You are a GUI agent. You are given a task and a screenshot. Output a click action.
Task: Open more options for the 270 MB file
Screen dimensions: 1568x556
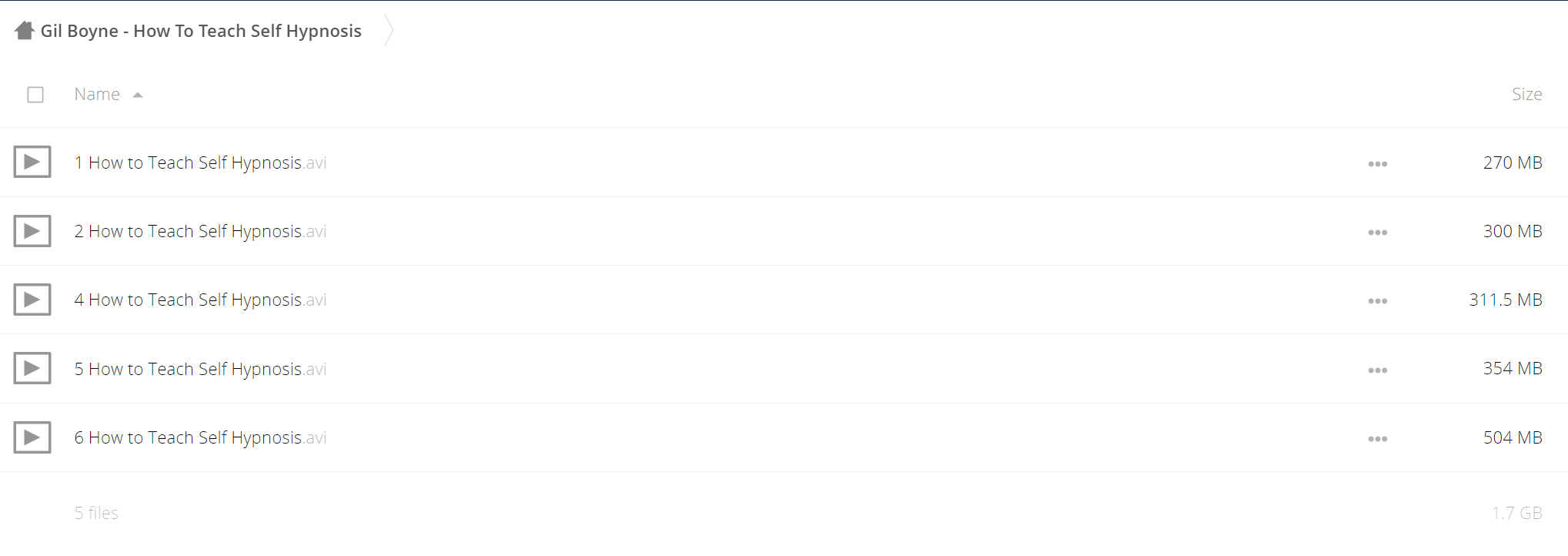[1378, 164]
